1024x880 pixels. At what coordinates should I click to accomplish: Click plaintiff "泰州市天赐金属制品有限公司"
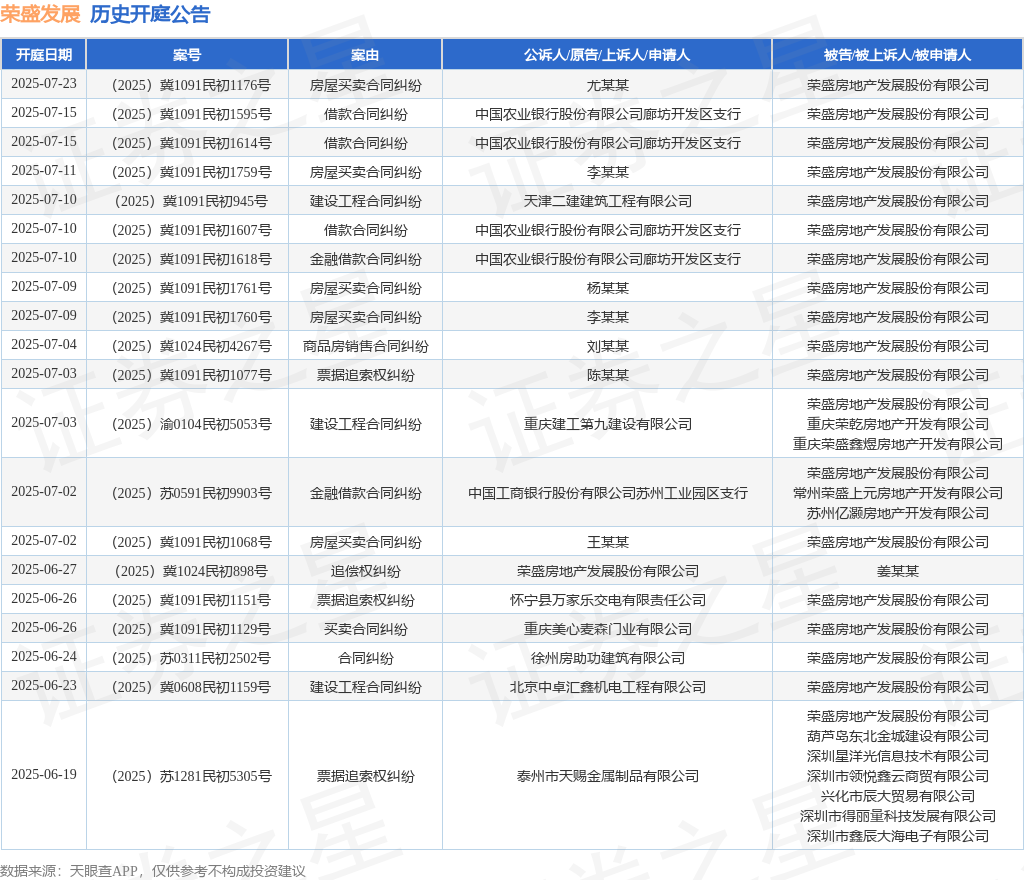point(607,776)
